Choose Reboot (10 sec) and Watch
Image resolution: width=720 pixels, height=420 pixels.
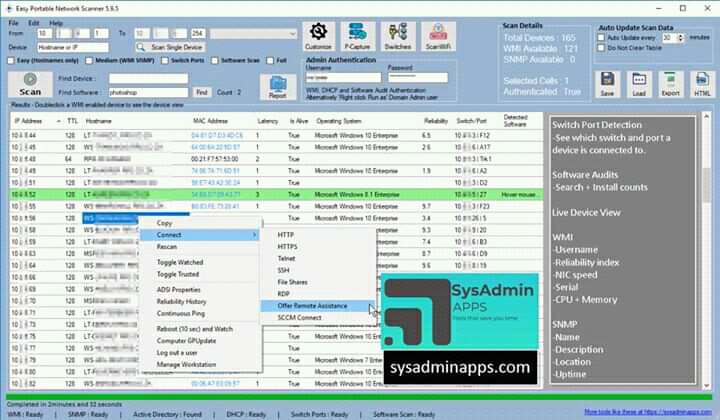[x=200, y=329]
